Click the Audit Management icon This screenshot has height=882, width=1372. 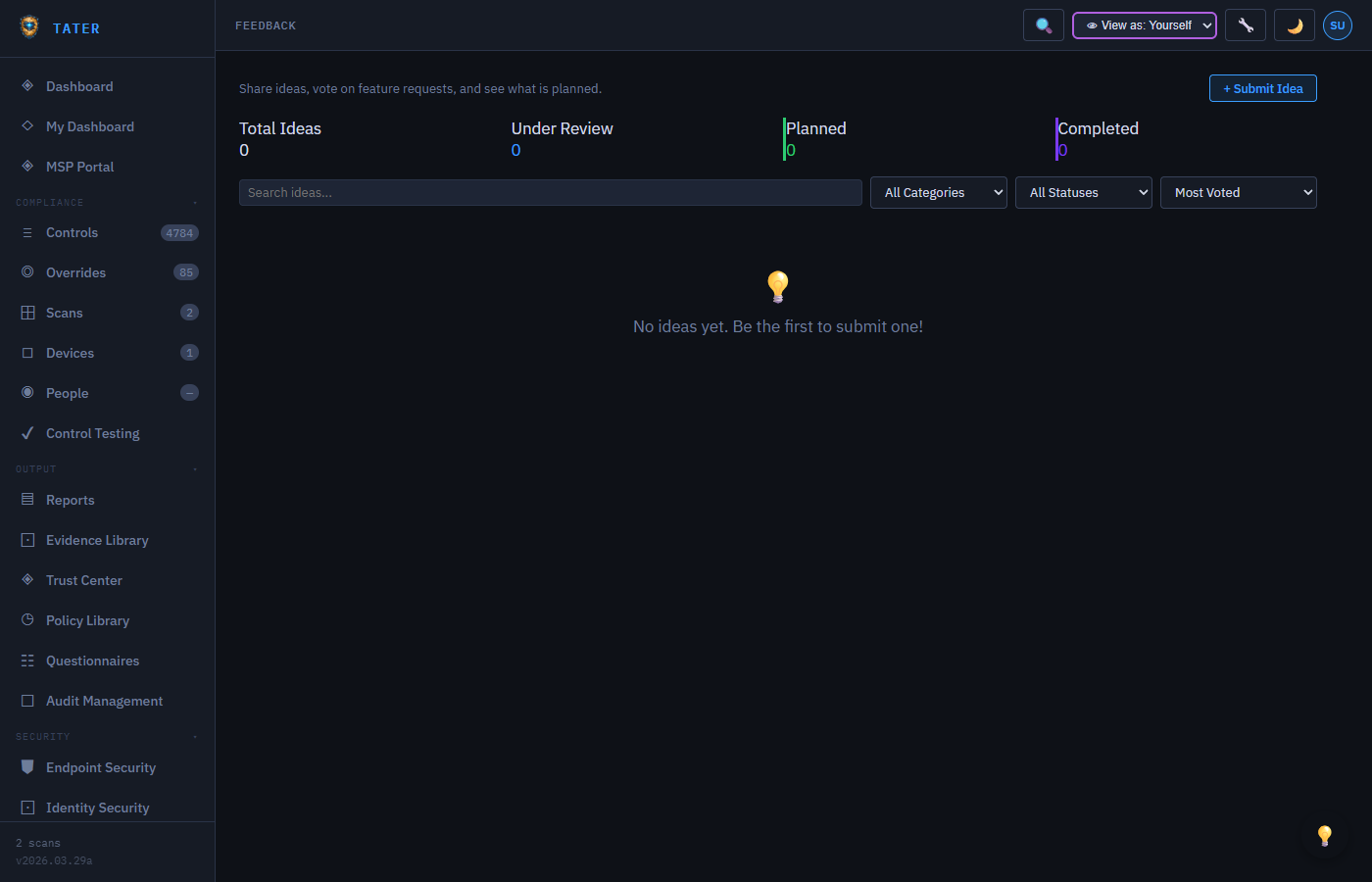coord(27,701)
